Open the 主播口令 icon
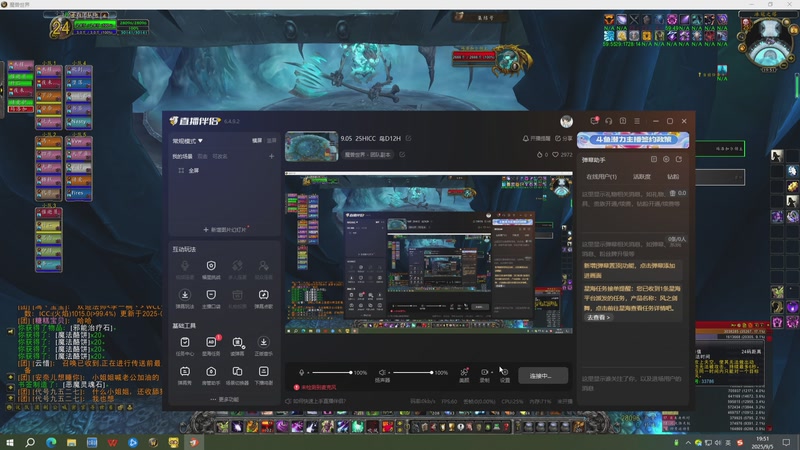 tap(211, 298)
